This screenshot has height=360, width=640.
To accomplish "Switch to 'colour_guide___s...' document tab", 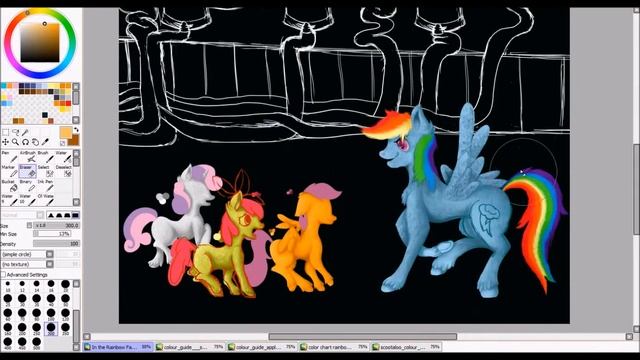I will pos(191,347).
